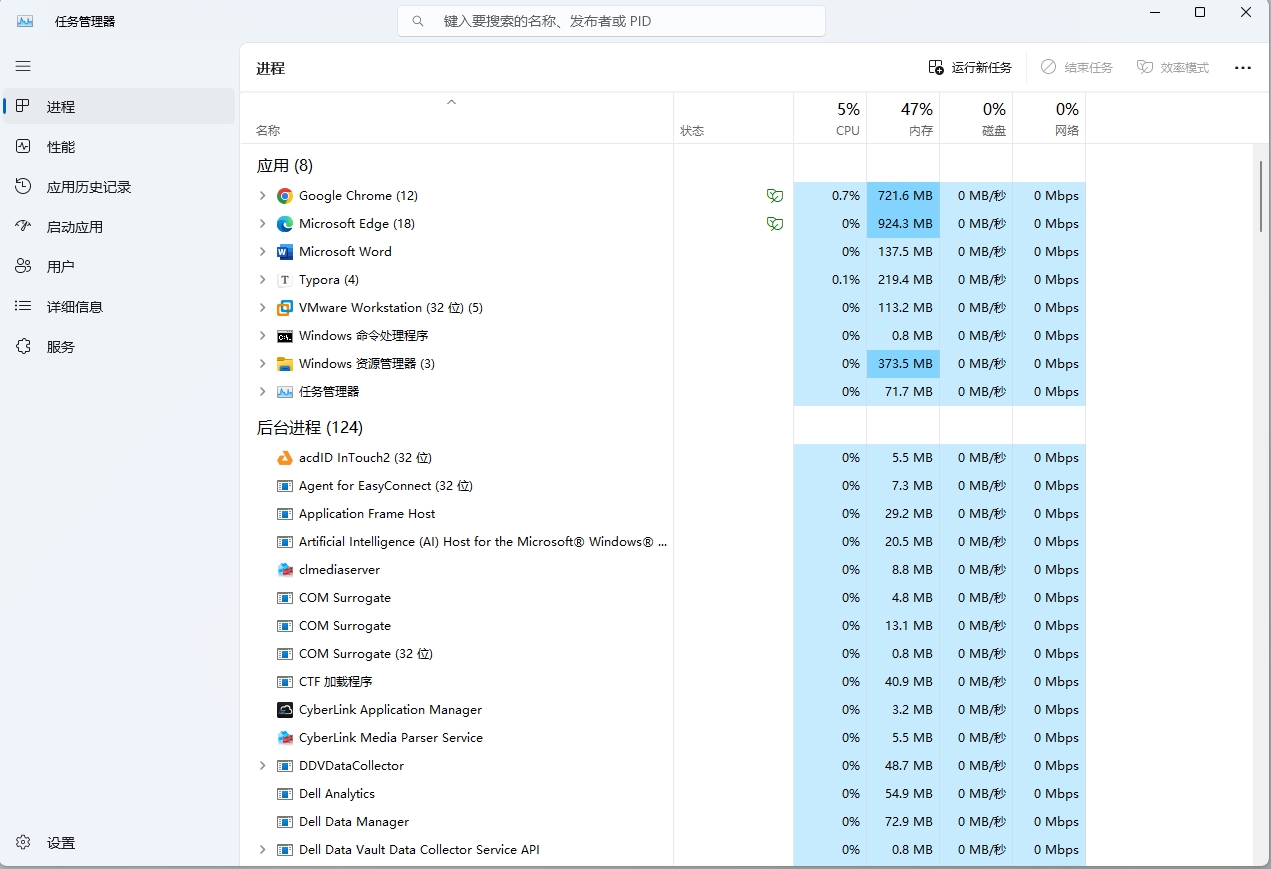Click the Task Manager title bar icon
1271x869 pixels.
tap(25, 21)
